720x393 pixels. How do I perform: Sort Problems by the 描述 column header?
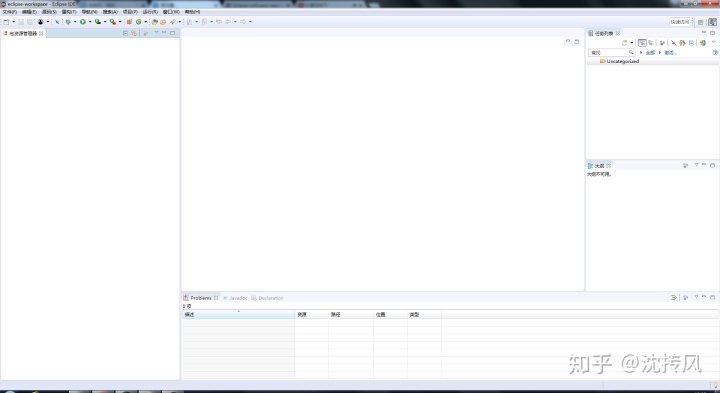point(238,314)
